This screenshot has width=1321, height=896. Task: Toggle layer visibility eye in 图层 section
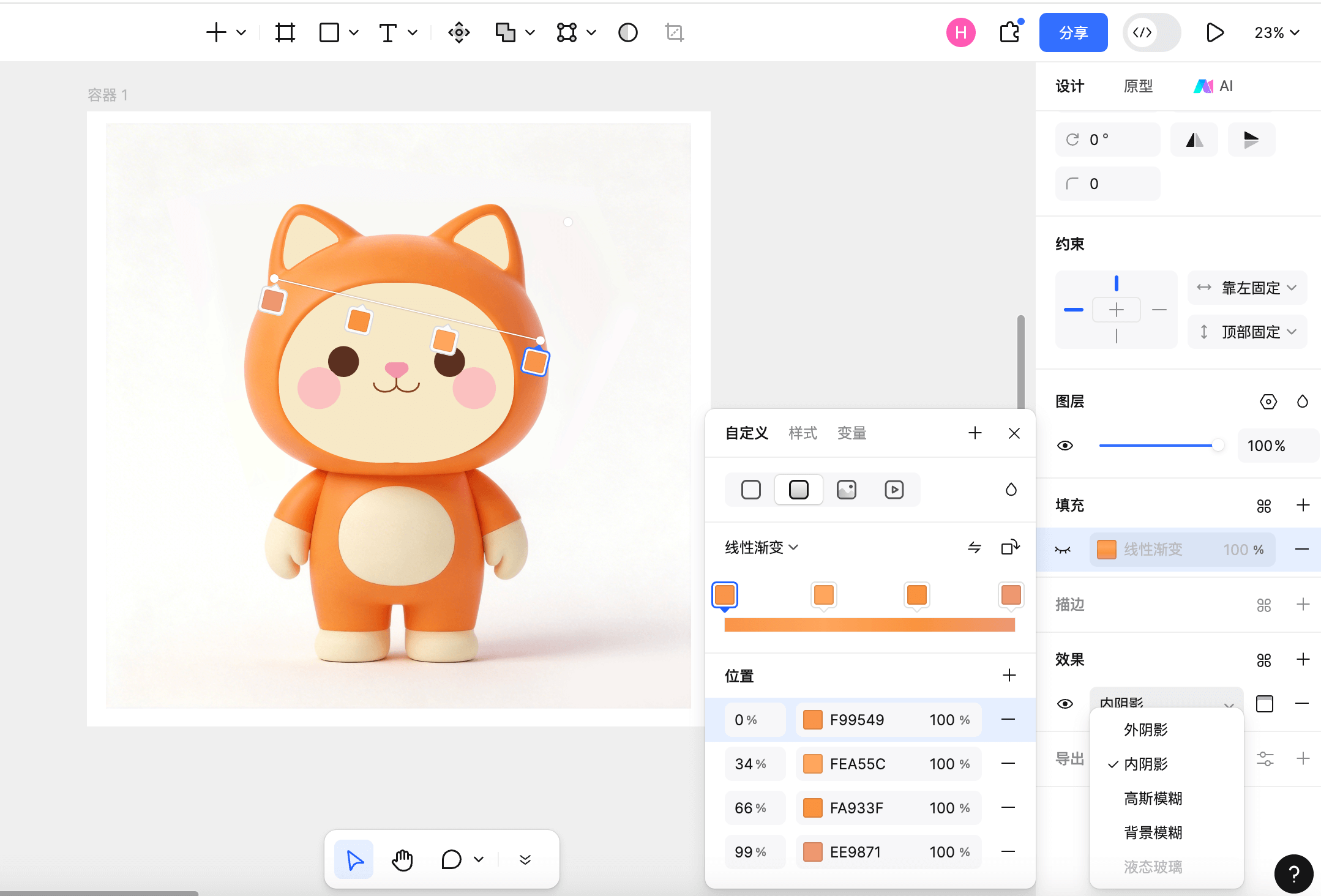[1065, 446]
